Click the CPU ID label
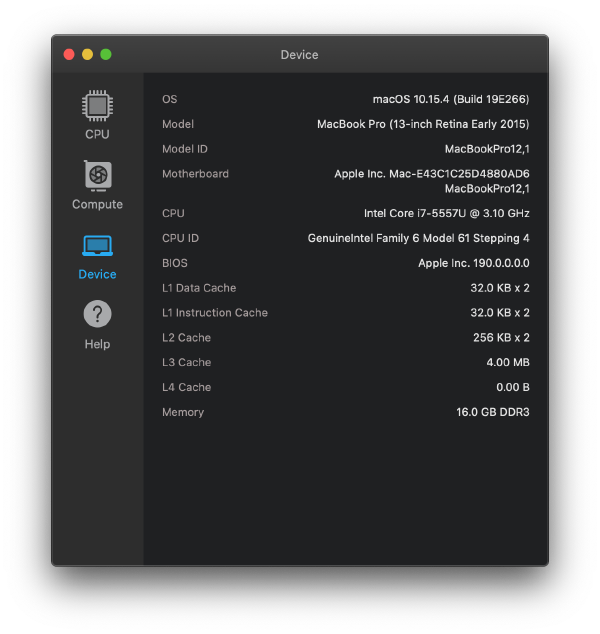 pyautogui.click(x=180, y=238)
